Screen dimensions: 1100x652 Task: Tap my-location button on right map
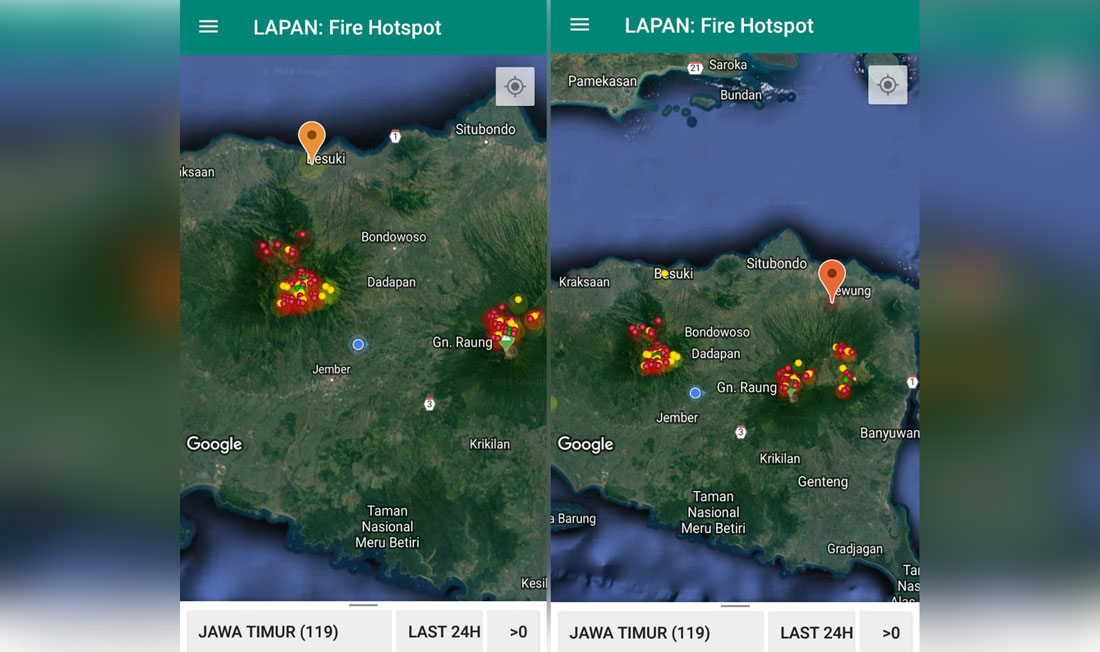pyautogui.click(x=887, y=85)
